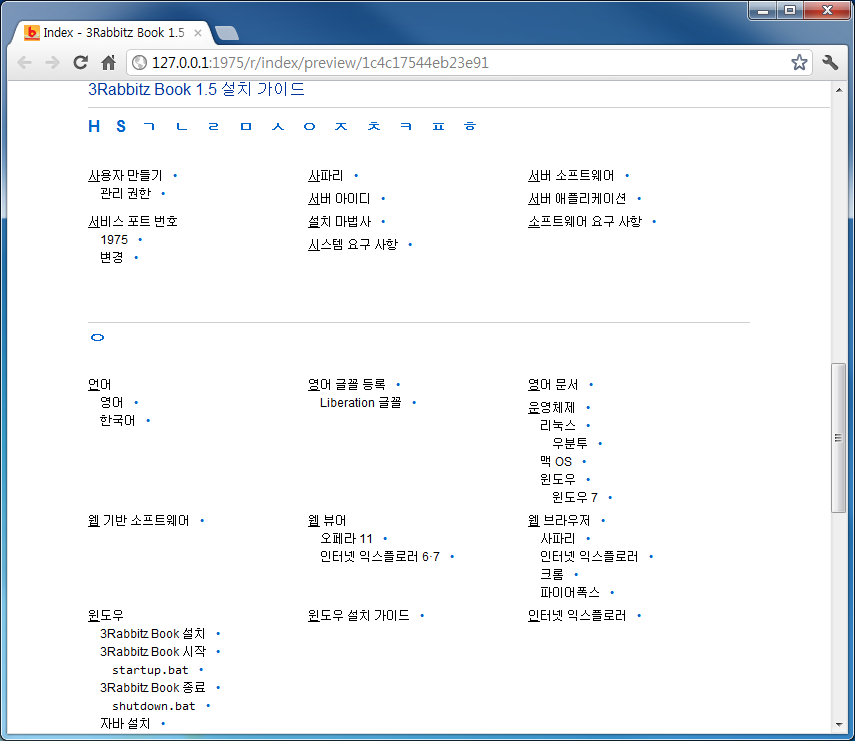Jump to index letter H
The height and width of the screenshot is (741, 855).
click(94, 126)
